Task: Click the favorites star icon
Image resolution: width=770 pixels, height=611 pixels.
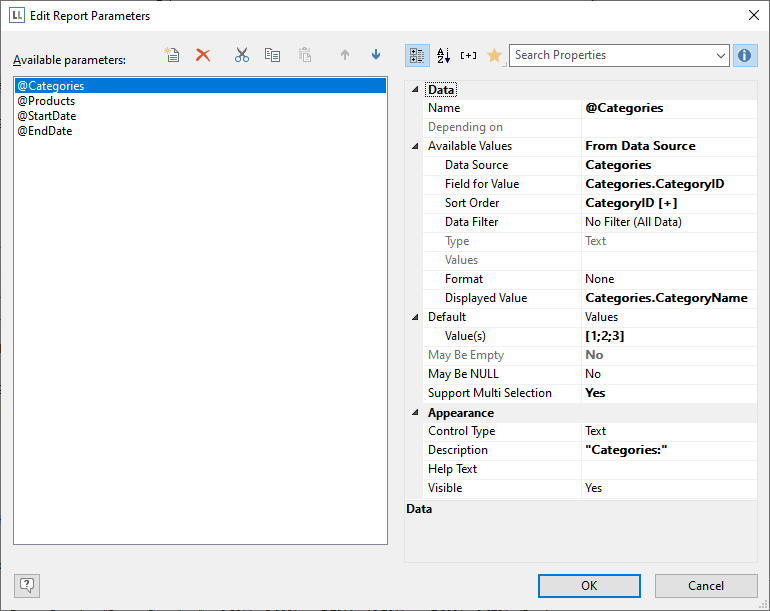Action: pos(494,56)
